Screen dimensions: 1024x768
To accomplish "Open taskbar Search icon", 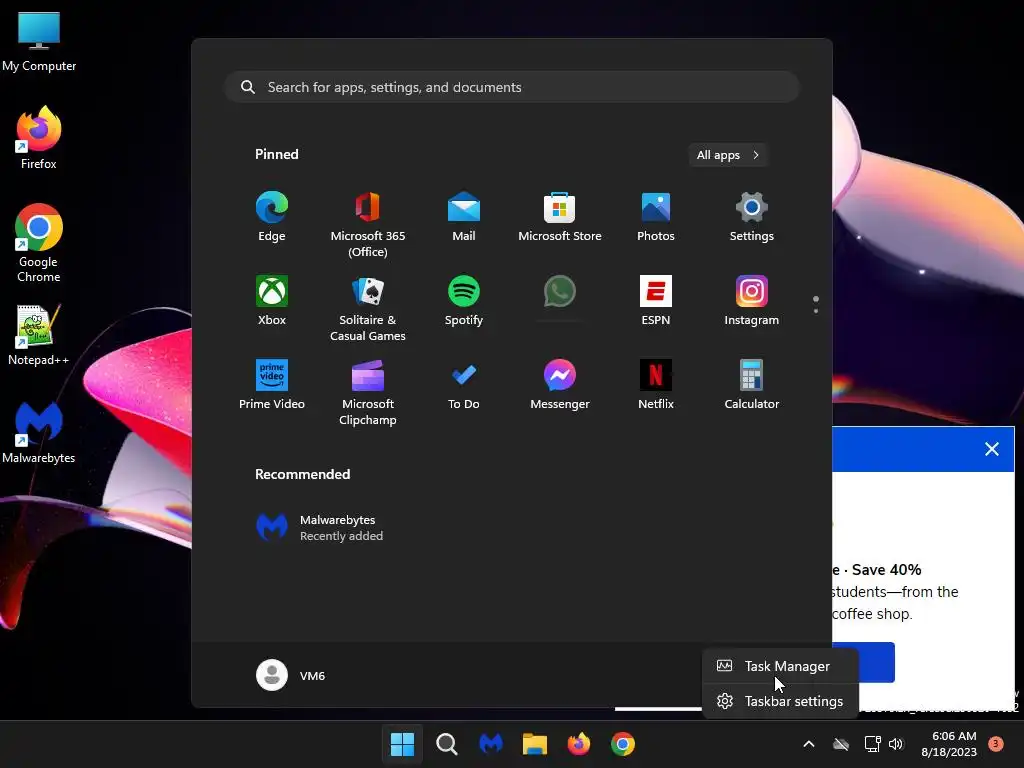I will click(x=447, y=744).
